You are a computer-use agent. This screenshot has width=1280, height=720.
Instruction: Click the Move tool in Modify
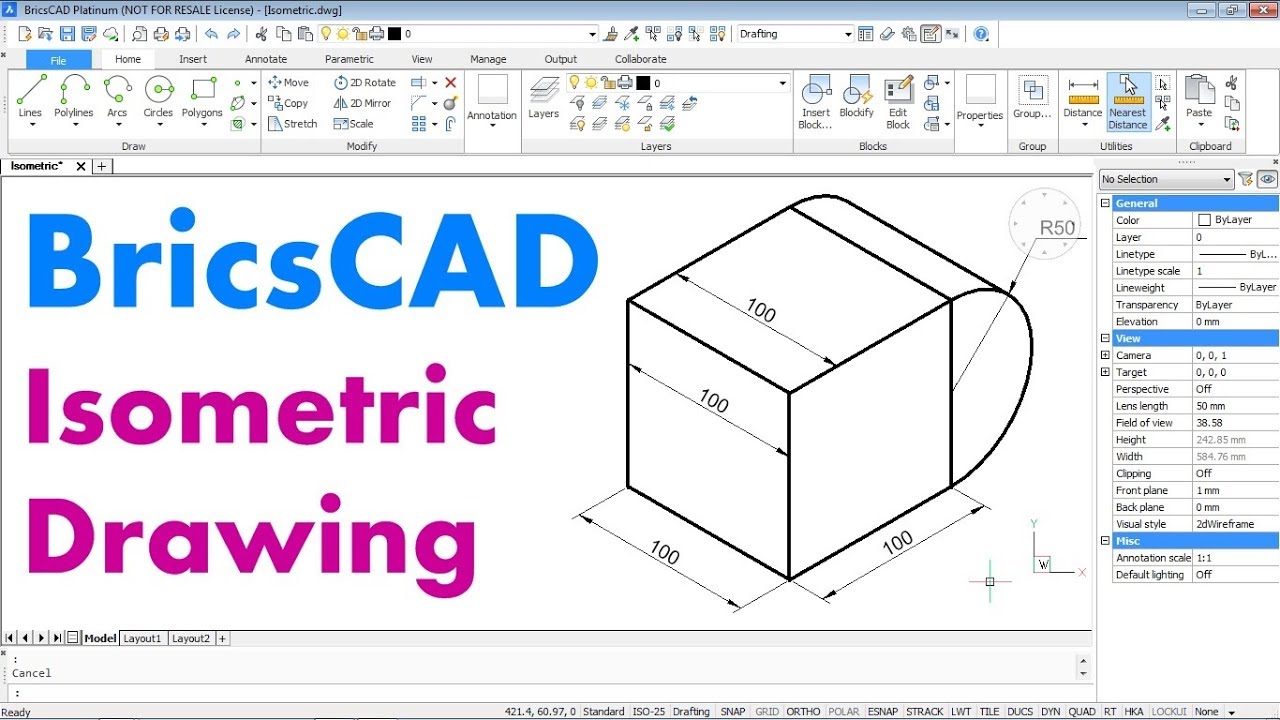pyautogui.click(x=289, y=83)
